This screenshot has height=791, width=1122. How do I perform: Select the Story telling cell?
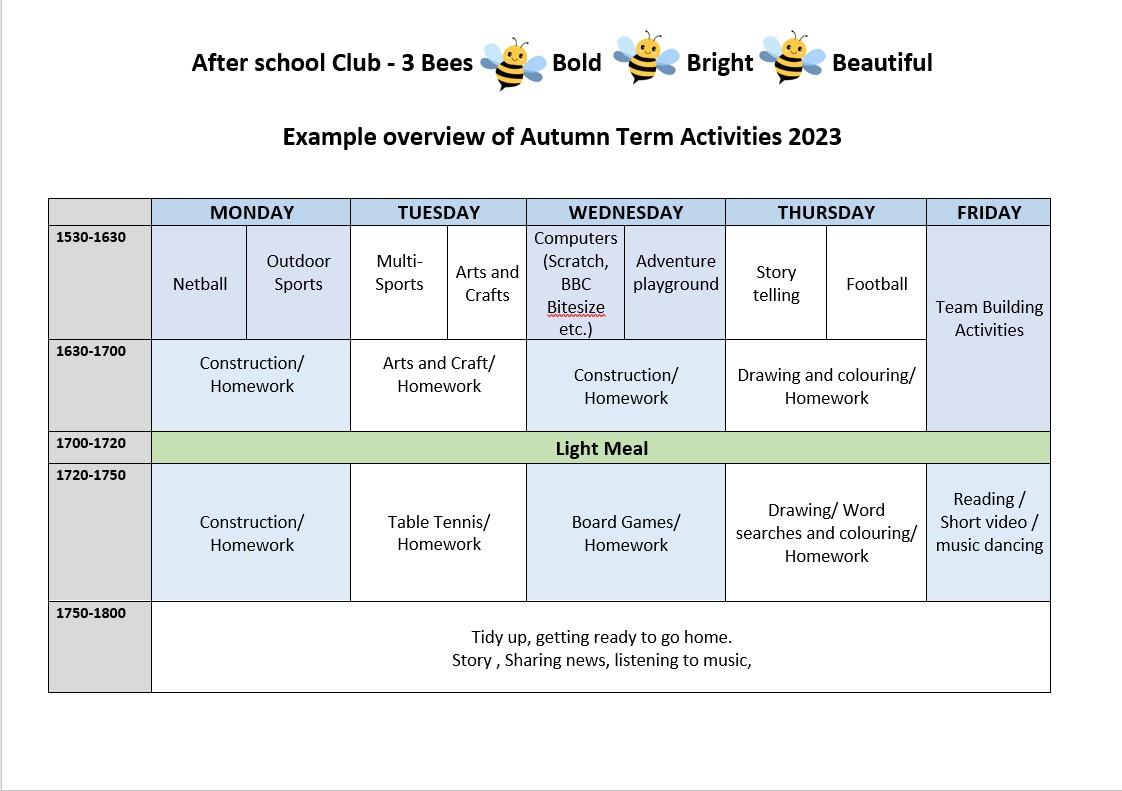point(776,283)
